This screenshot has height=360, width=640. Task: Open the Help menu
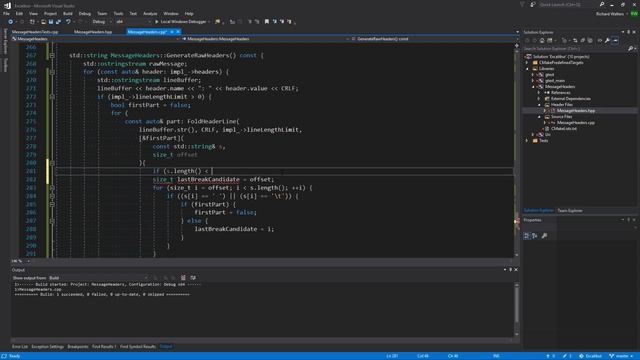pyautogui.click(x=189, y=13)
